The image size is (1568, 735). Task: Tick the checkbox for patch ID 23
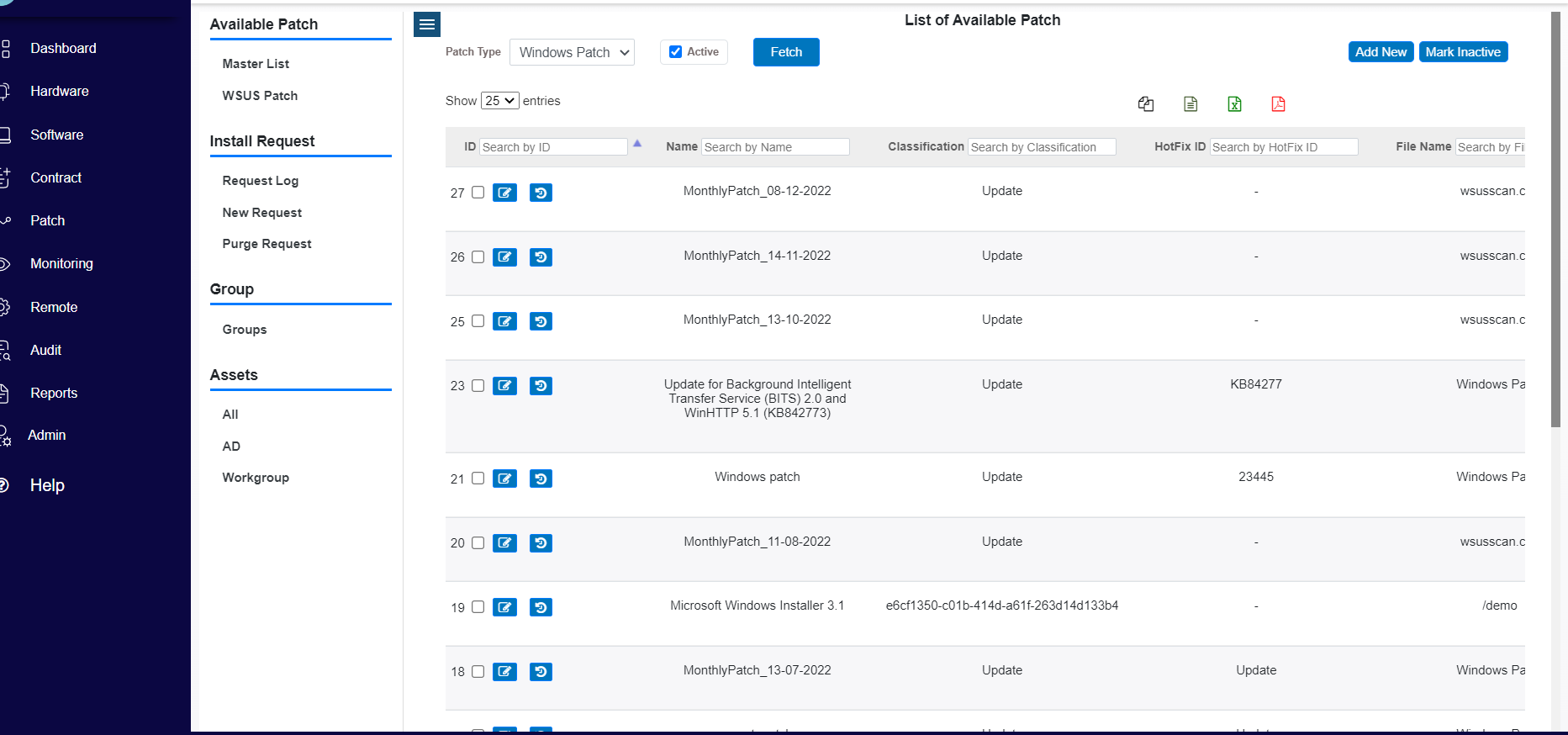coord(478,386)
